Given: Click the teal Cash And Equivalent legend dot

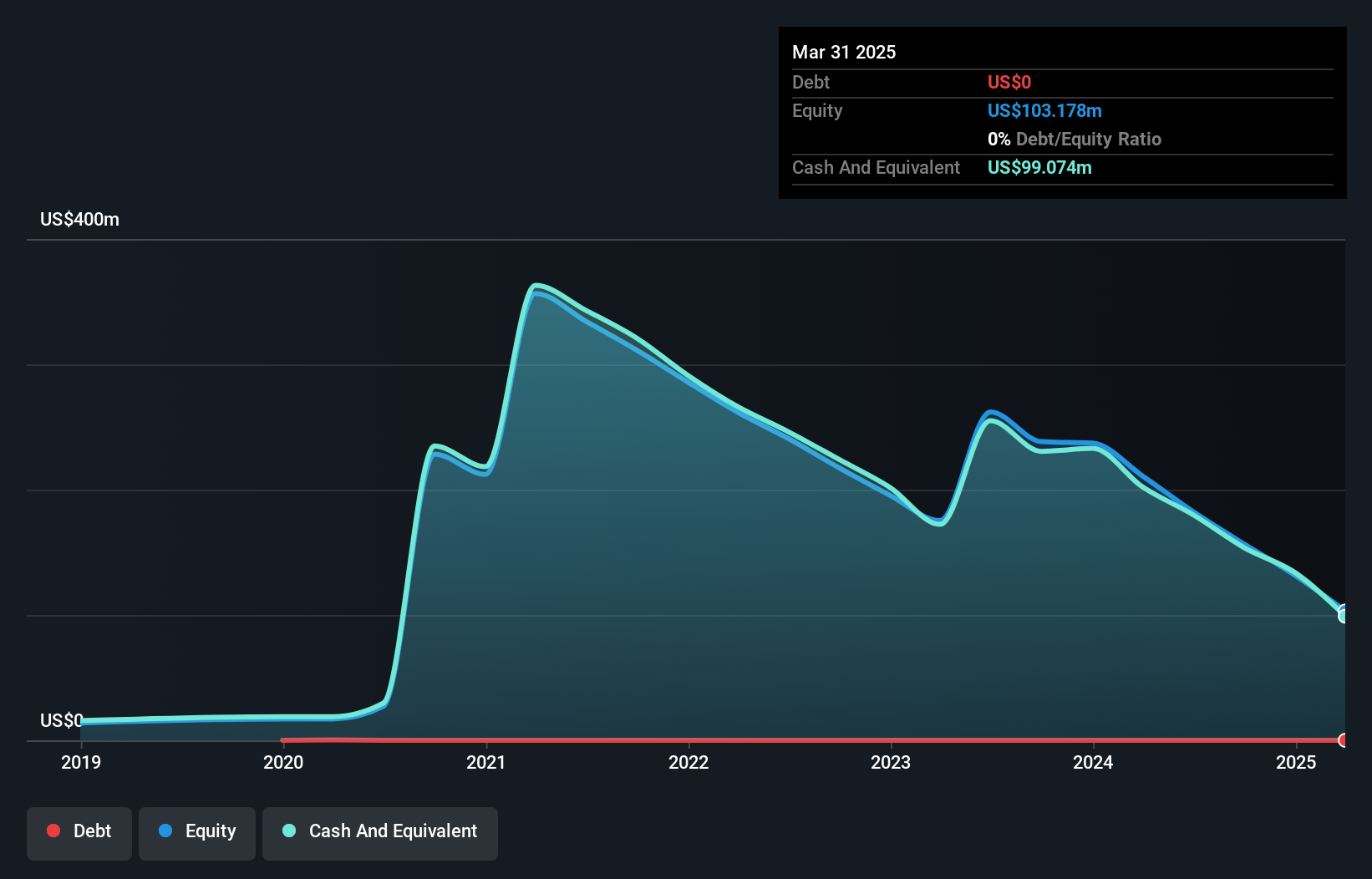Looking at the screenshot, I should pyautogui.click(x=289, y=831).
